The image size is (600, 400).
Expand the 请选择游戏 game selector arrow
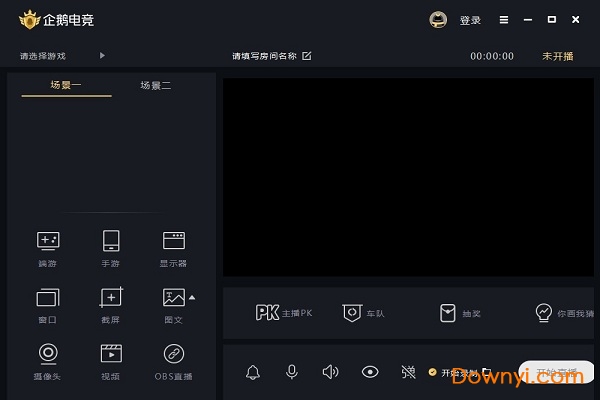click(102, 56)
